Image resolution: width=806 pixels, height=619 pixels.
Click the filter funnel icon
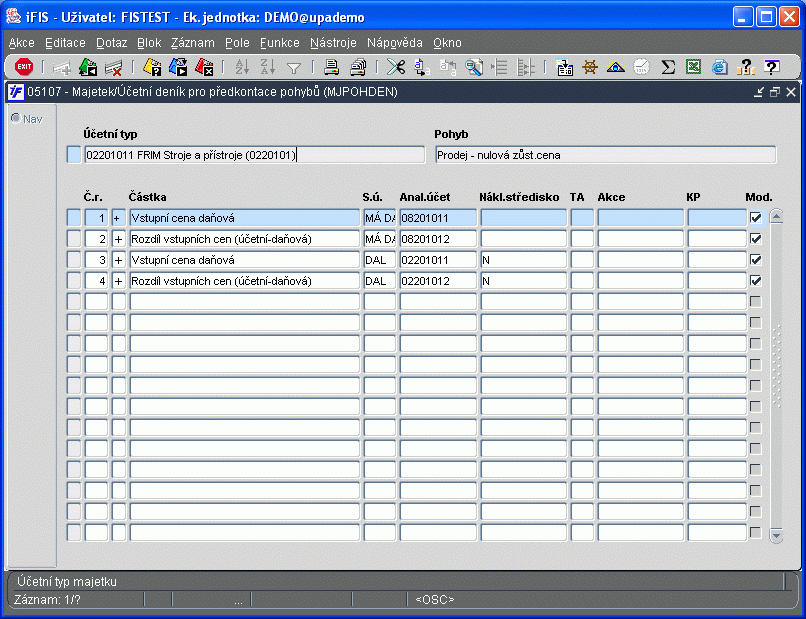coord(294,67)
